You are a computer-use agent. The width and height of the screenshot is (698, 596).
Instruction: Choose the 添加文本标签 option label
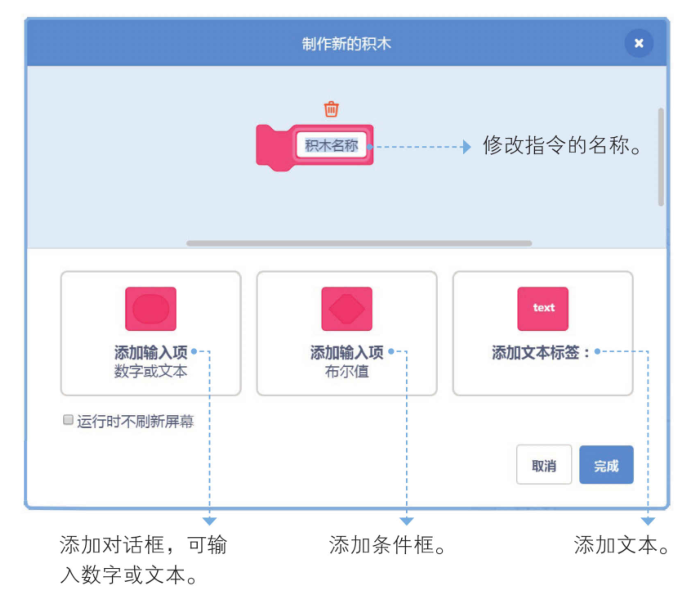pos(541,353)
